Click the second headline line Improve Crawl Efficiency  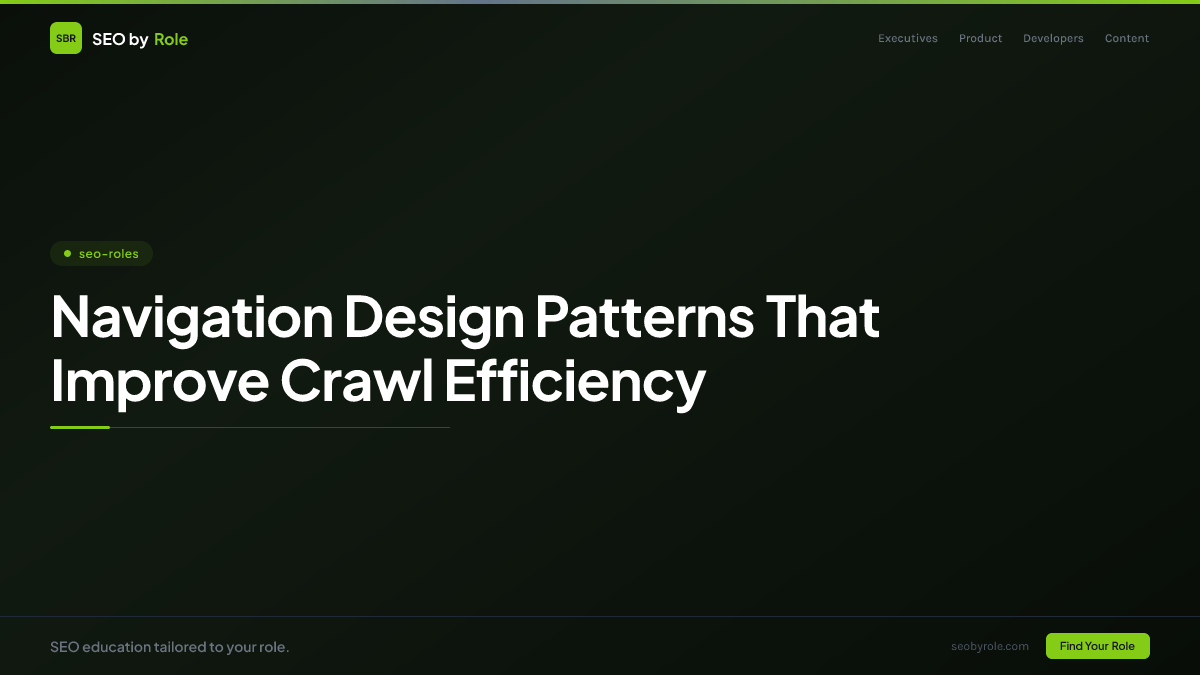coord(378,381)
